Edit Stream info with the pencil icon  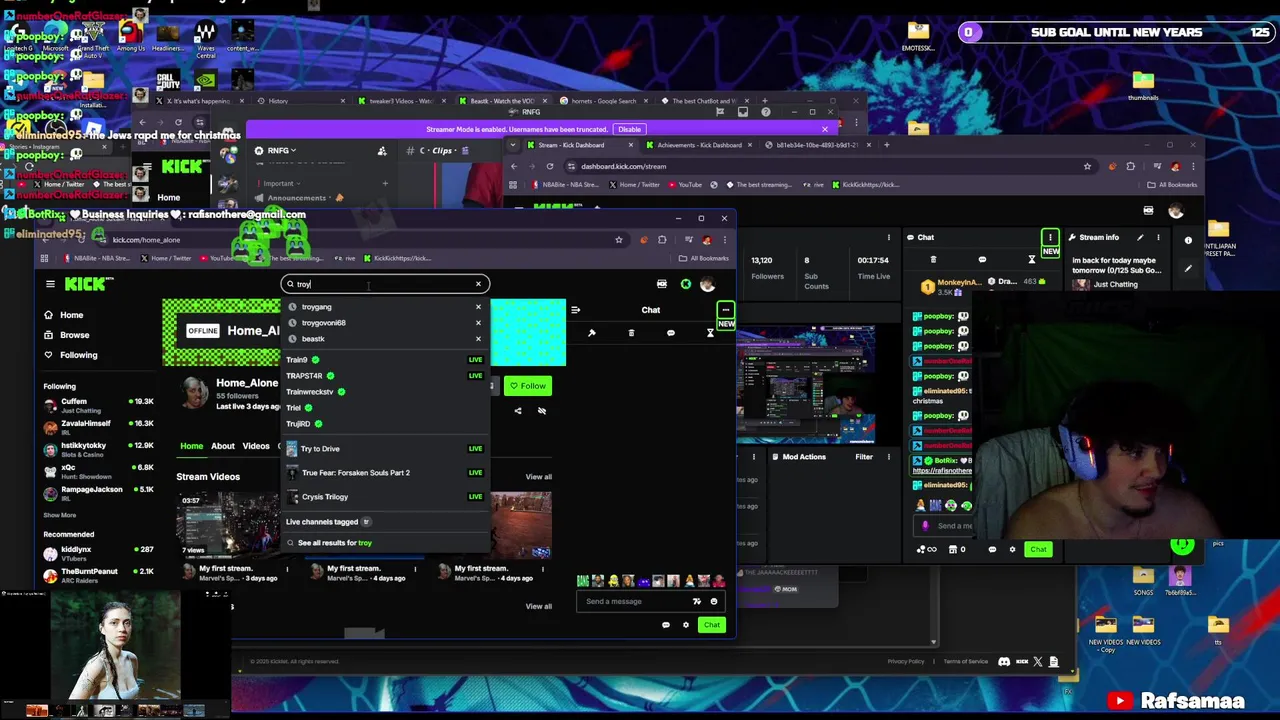tap(1140, 238)
